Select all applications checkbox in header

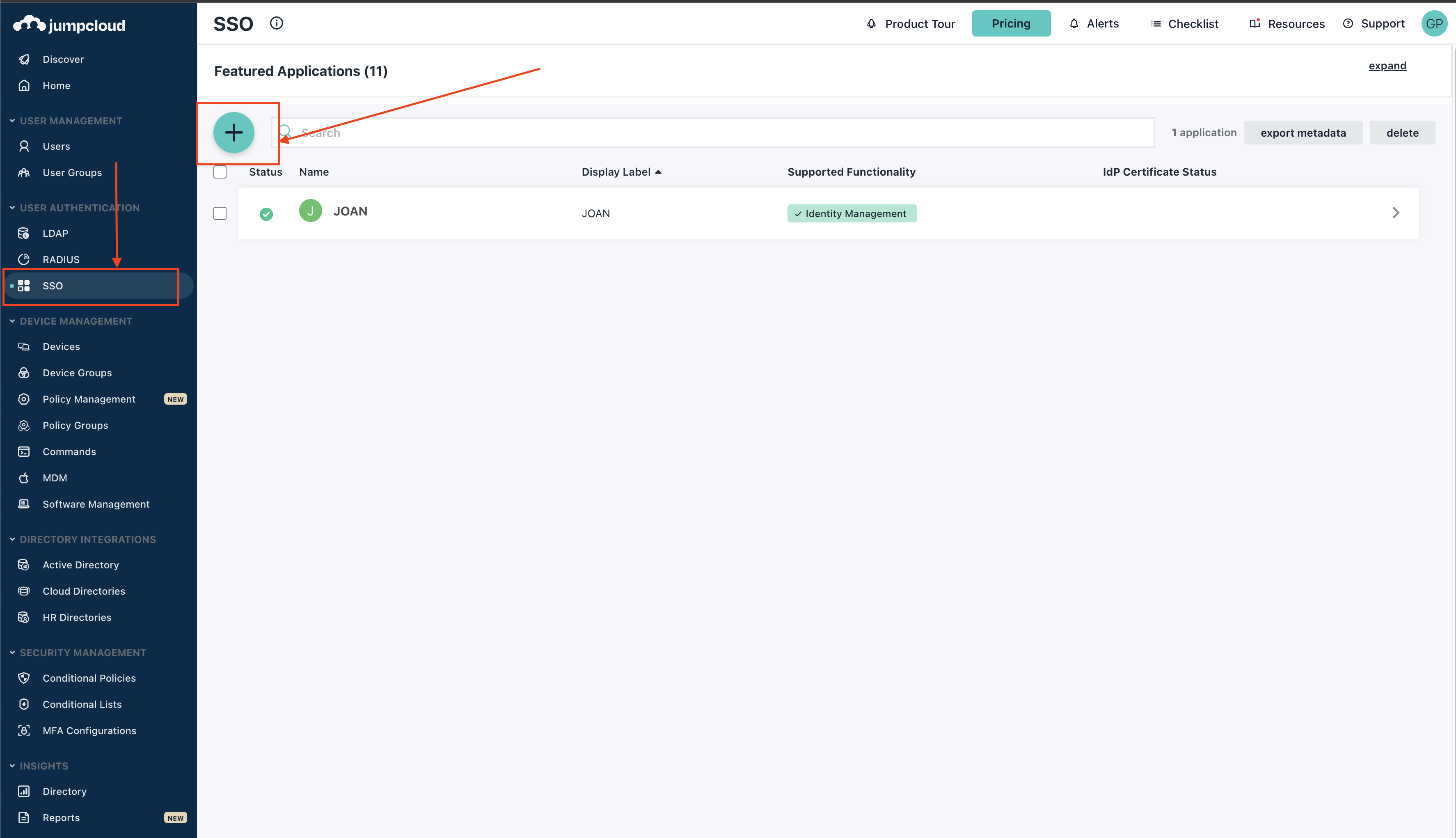219,172
